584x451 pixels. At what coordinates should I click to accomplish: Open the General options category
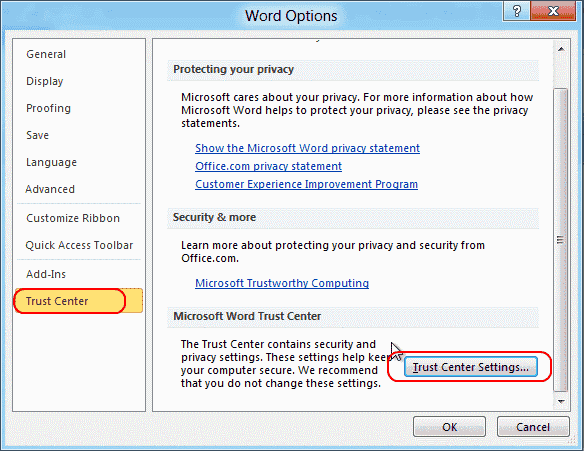(46, 54)
